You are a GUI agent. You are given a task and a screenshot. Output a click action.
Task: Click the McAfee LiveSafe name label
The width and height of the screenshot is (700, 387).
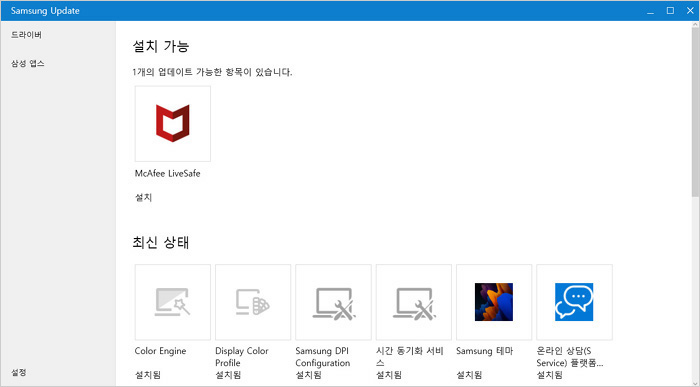point(167,174)
